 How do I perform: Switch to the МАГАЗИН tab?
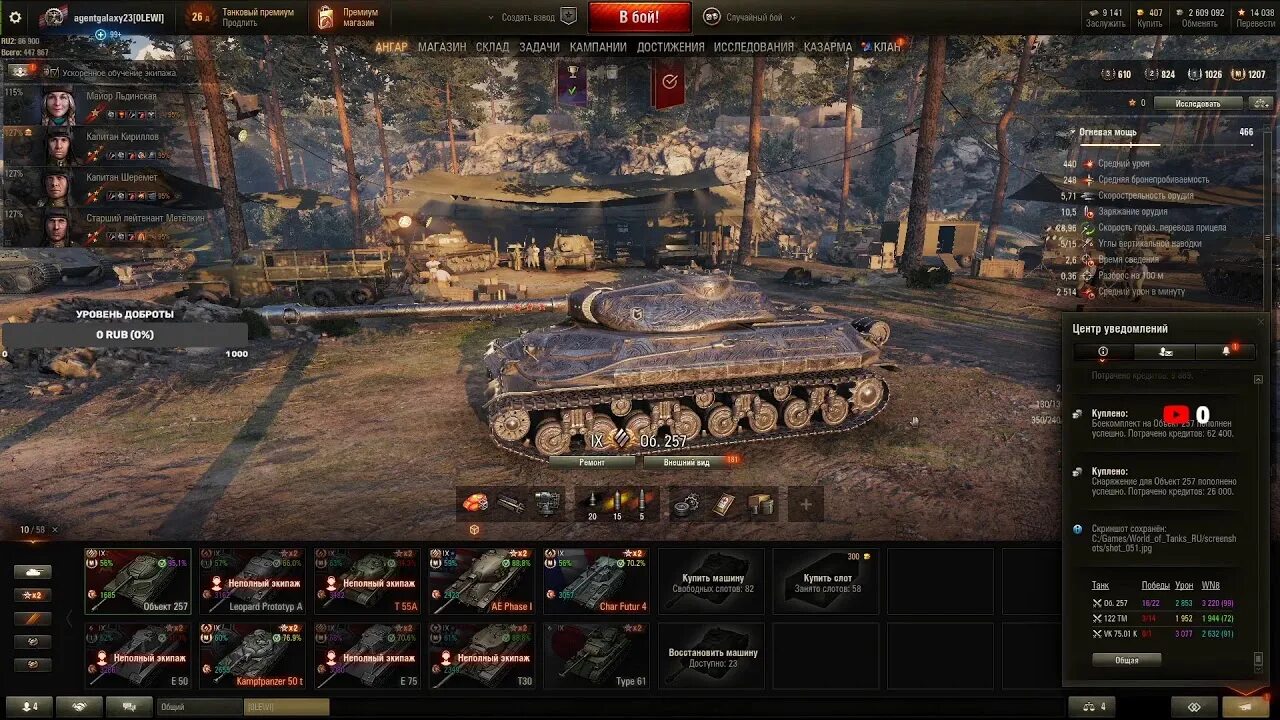click(442, 47)
